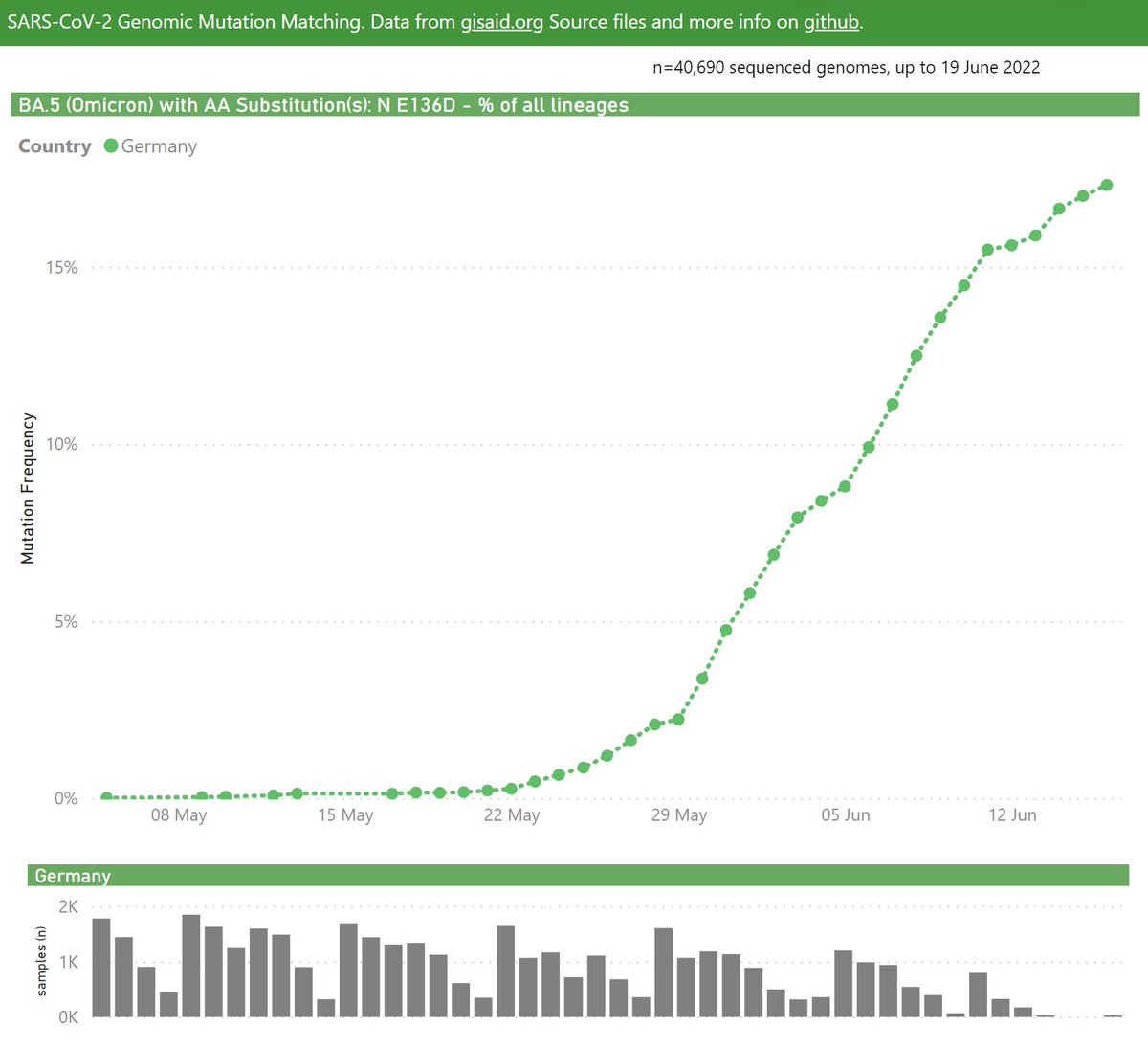This screenshot has width=1148, height=1048.
Task: Click the 05 Jun x-axis label
Action: pos(846,814)
